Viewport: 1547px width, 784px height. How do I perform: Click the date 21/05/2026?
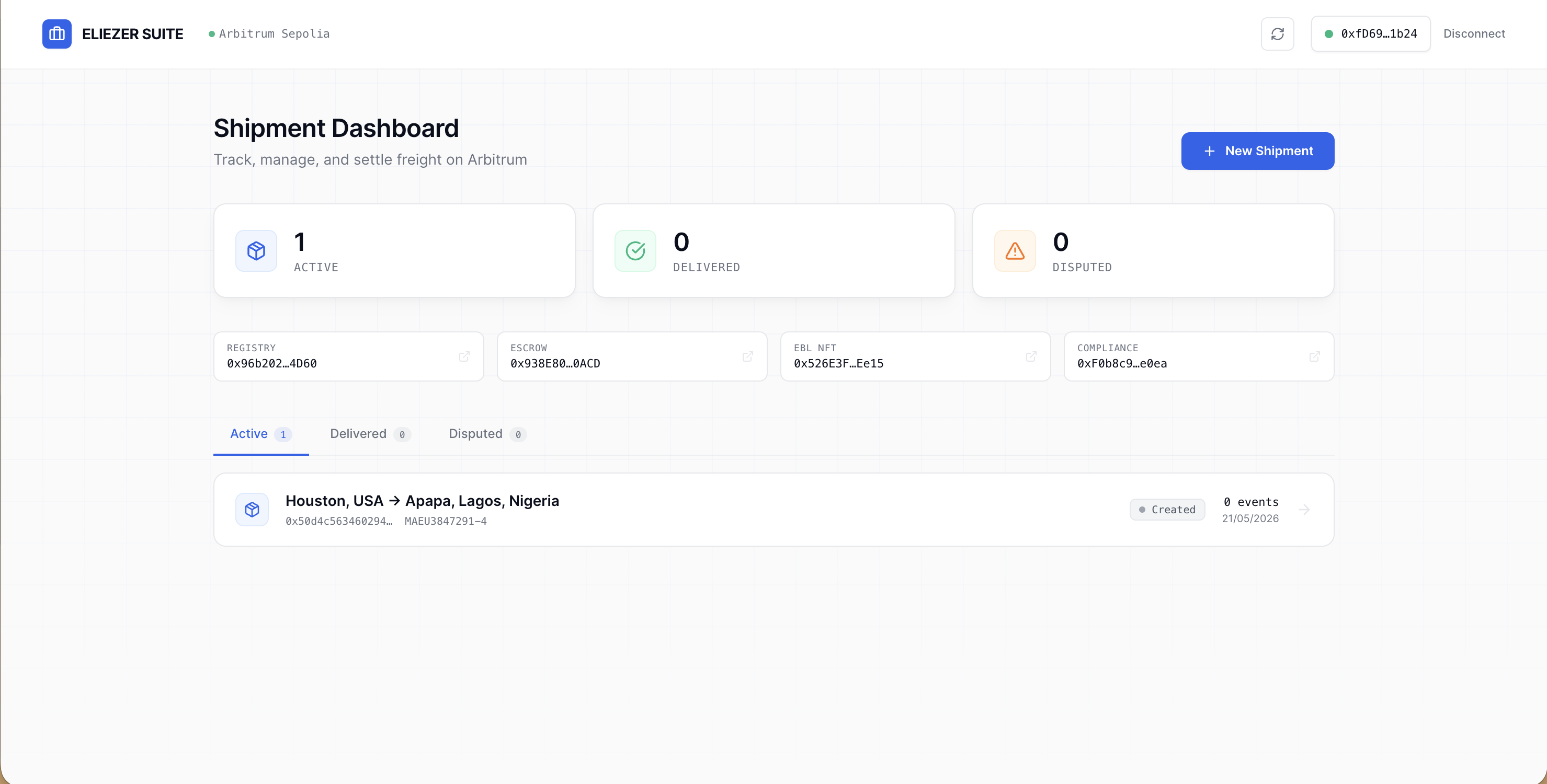[x=1250, y=518]
